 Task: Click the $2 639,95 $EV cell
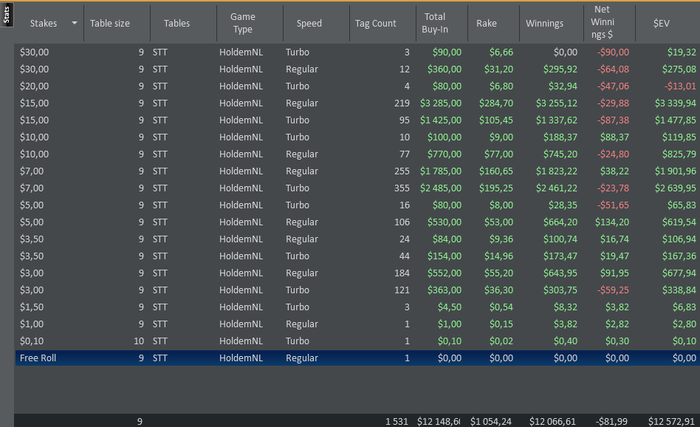click(x=675, y=188)
